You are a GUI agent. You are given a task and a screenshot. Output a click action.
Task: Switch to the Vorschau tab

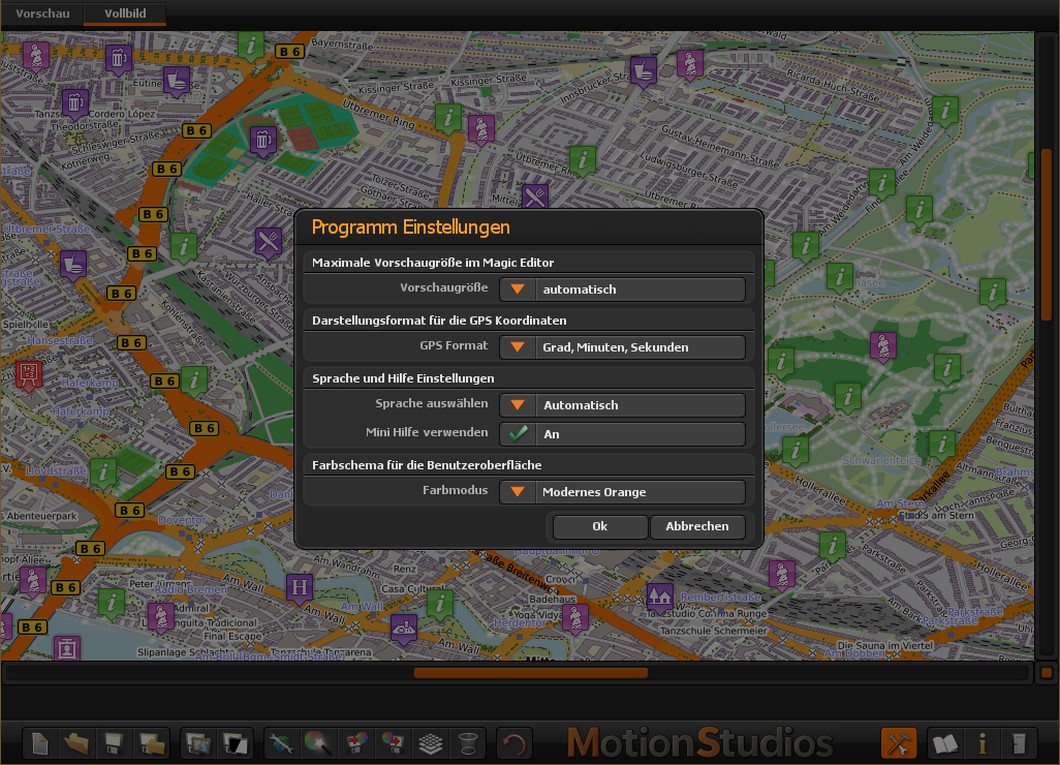click(x=42, y=13)
